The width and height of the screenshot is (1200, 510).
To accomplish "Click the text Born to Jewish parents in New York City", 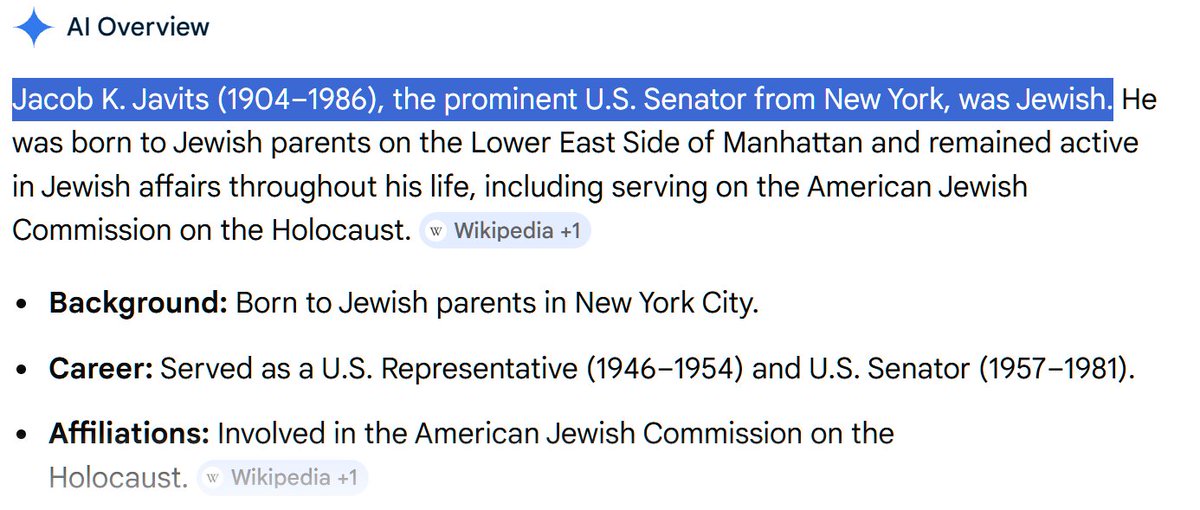I will (497, 303).
